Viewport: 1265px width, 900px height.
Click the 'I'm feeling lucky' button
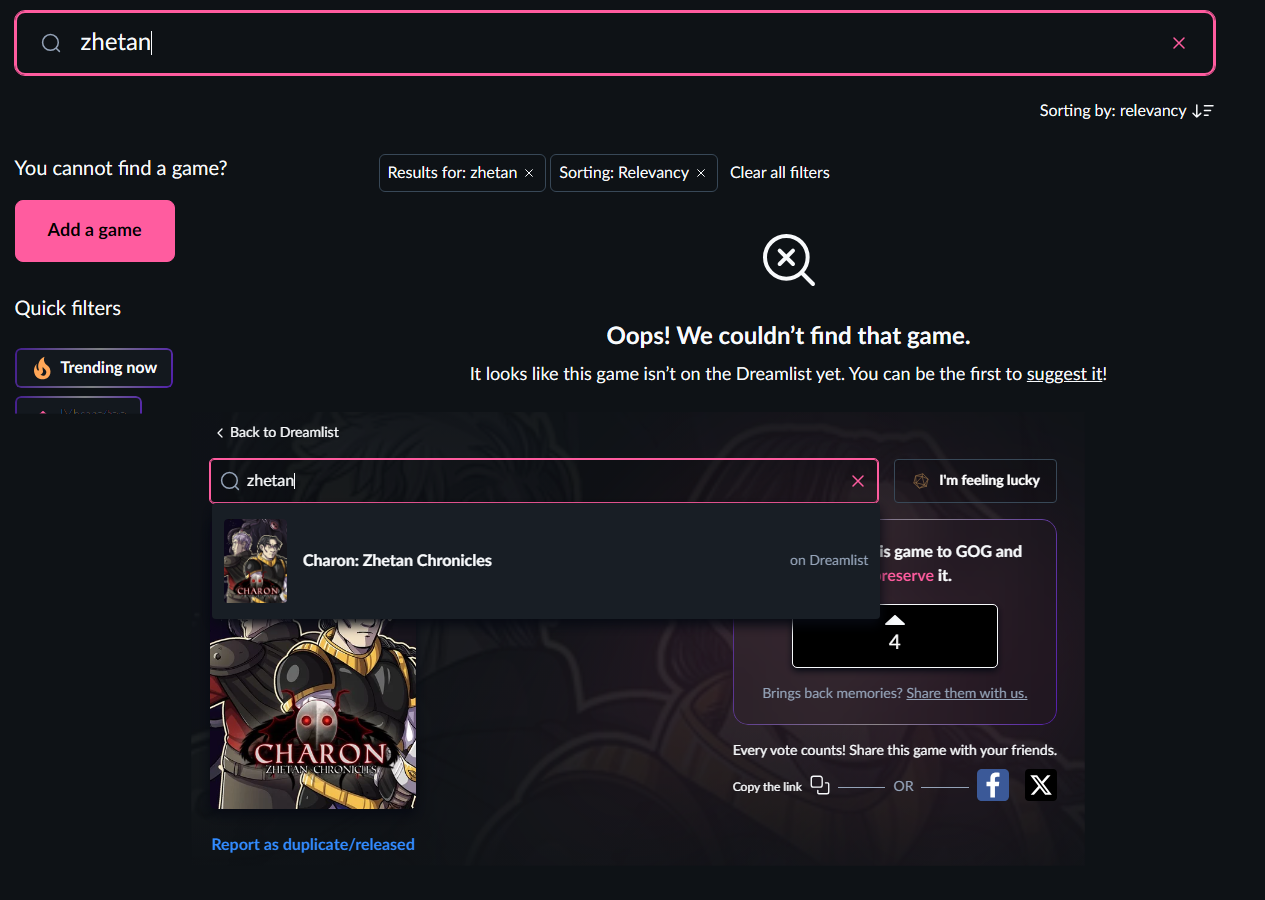point(975,481)
